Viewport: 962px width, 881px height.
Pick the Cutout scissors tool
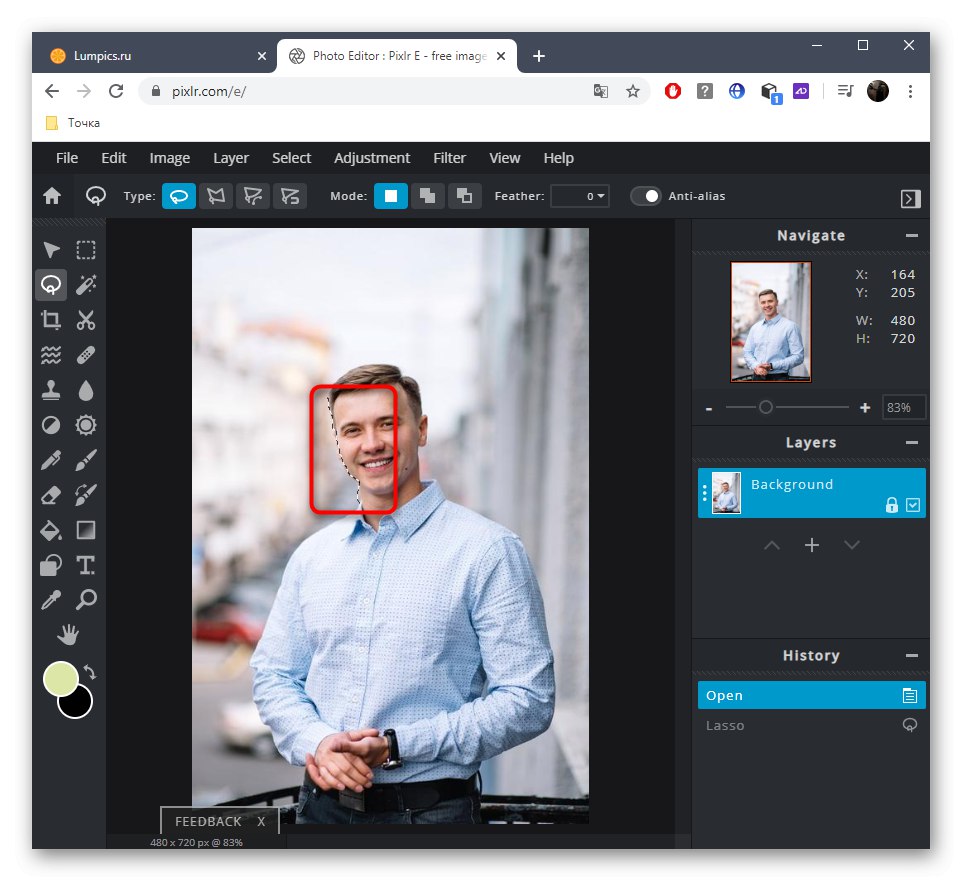[x=86, y=320]
